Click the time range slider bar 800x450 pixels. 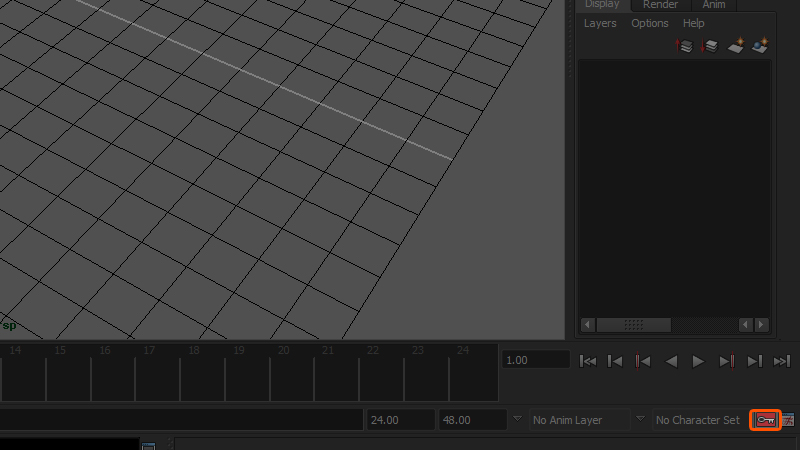(182, 420)
